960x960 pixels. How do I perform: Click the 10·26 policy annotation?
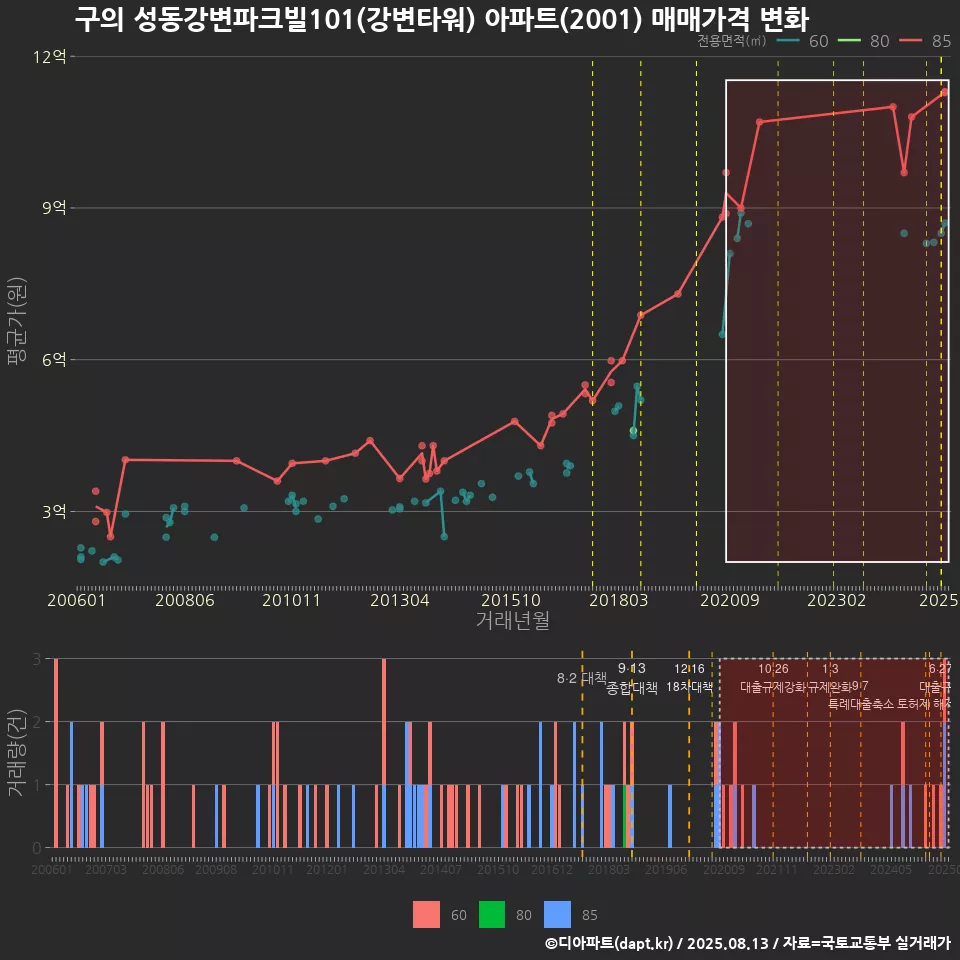tap(773, 669)
